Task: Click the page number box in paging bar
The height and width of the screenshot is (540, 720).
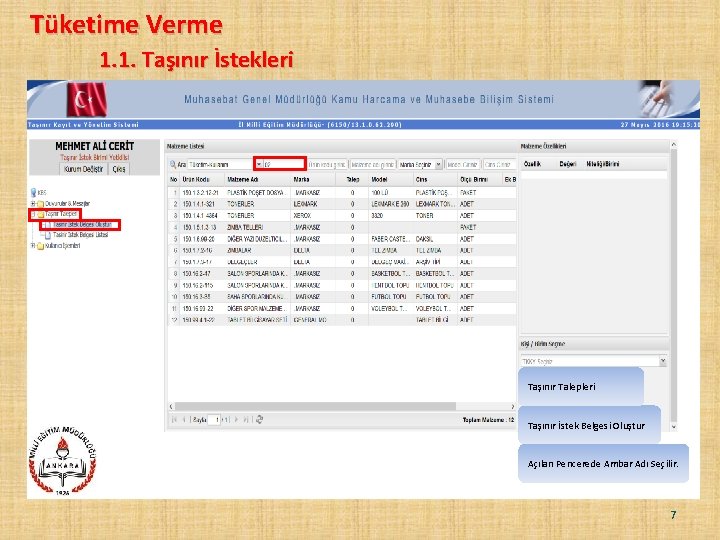Action: (214, 420)
